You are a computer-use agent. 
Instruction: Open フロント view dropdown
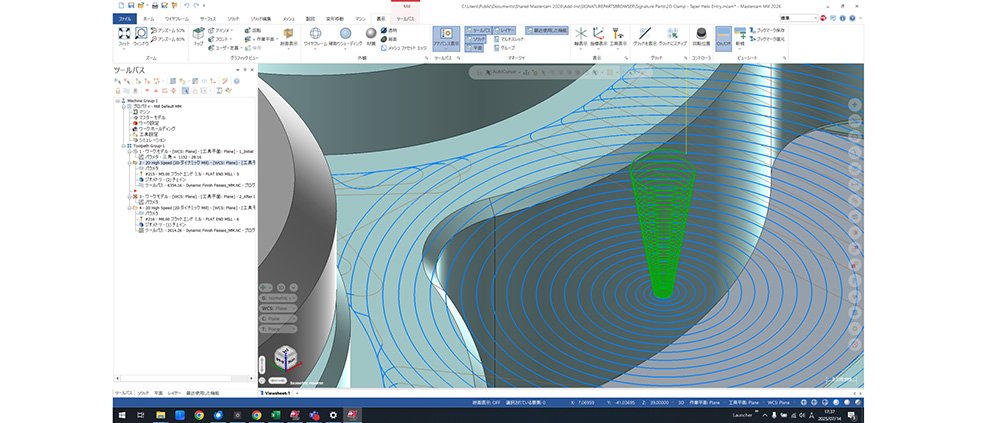(x=233, y=39)
